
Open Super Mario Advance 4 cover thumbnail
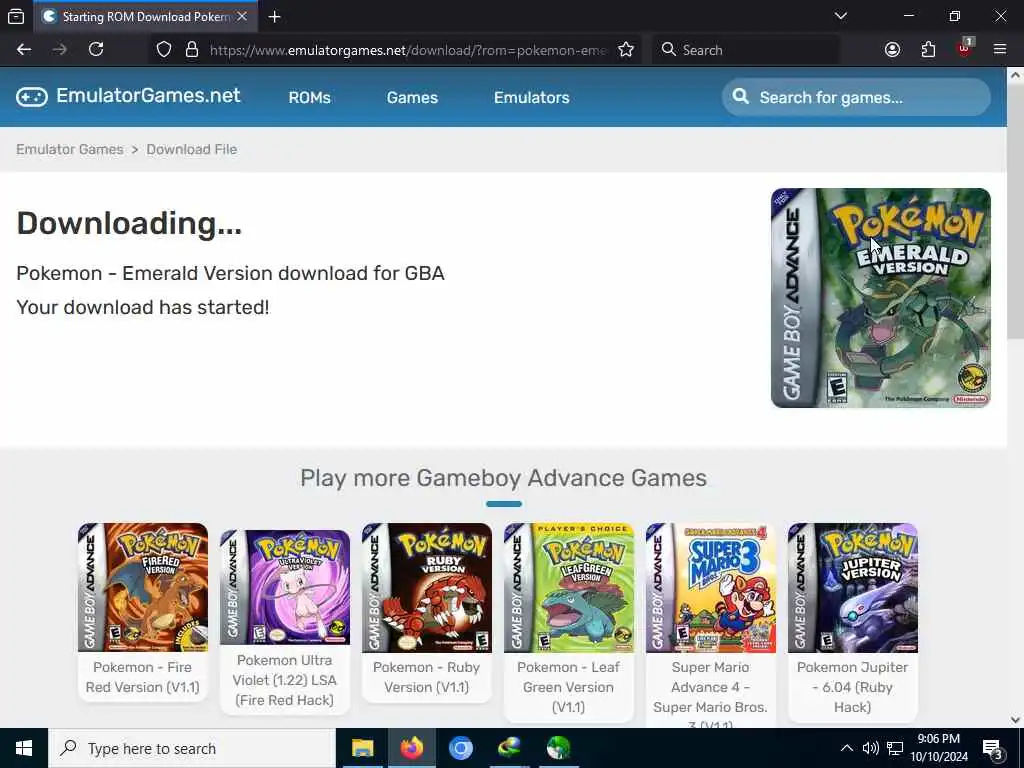point(711,587)
